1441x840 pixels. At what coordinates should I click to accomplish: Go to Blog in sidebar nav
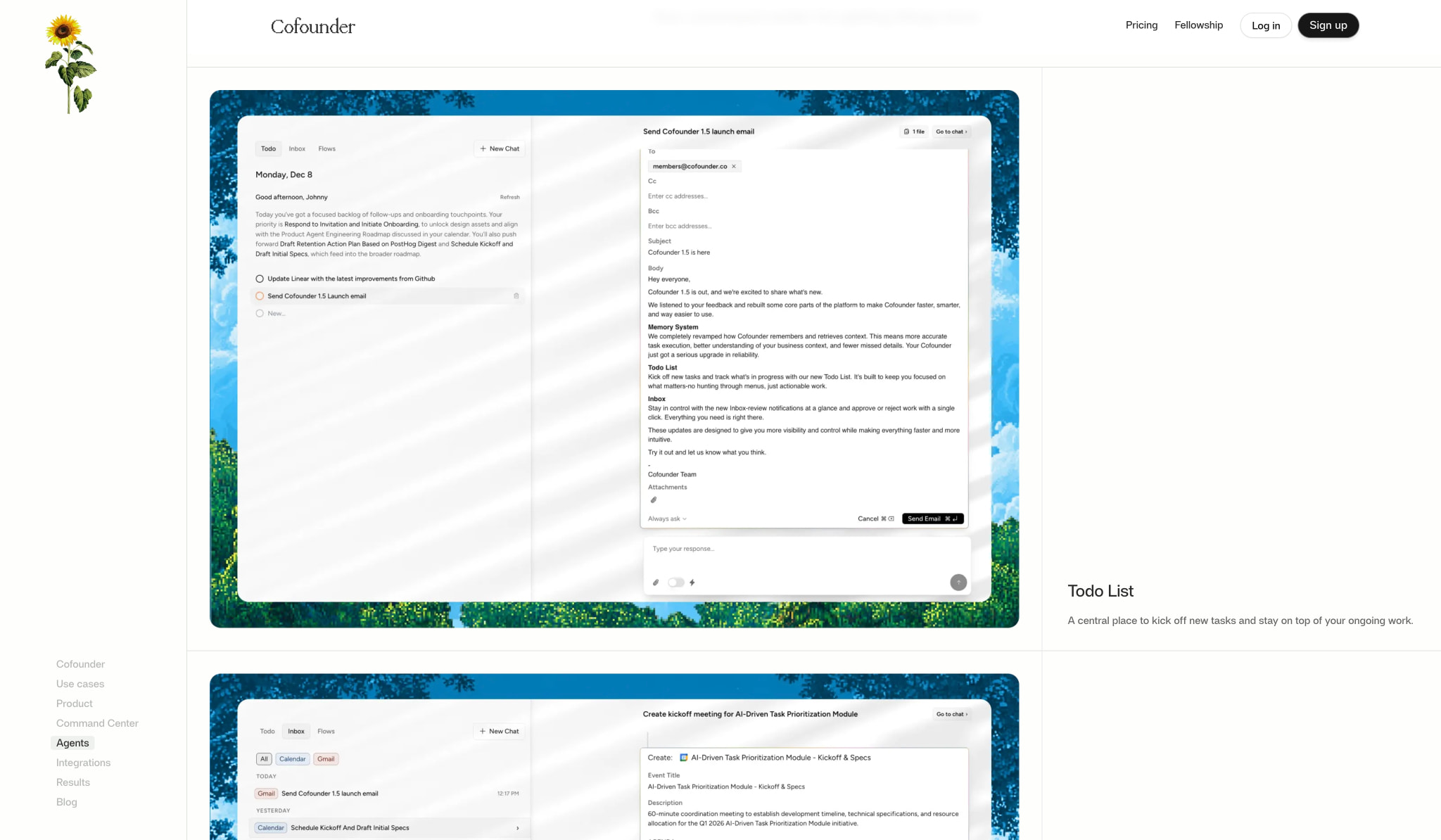click(x=67, y=802)
